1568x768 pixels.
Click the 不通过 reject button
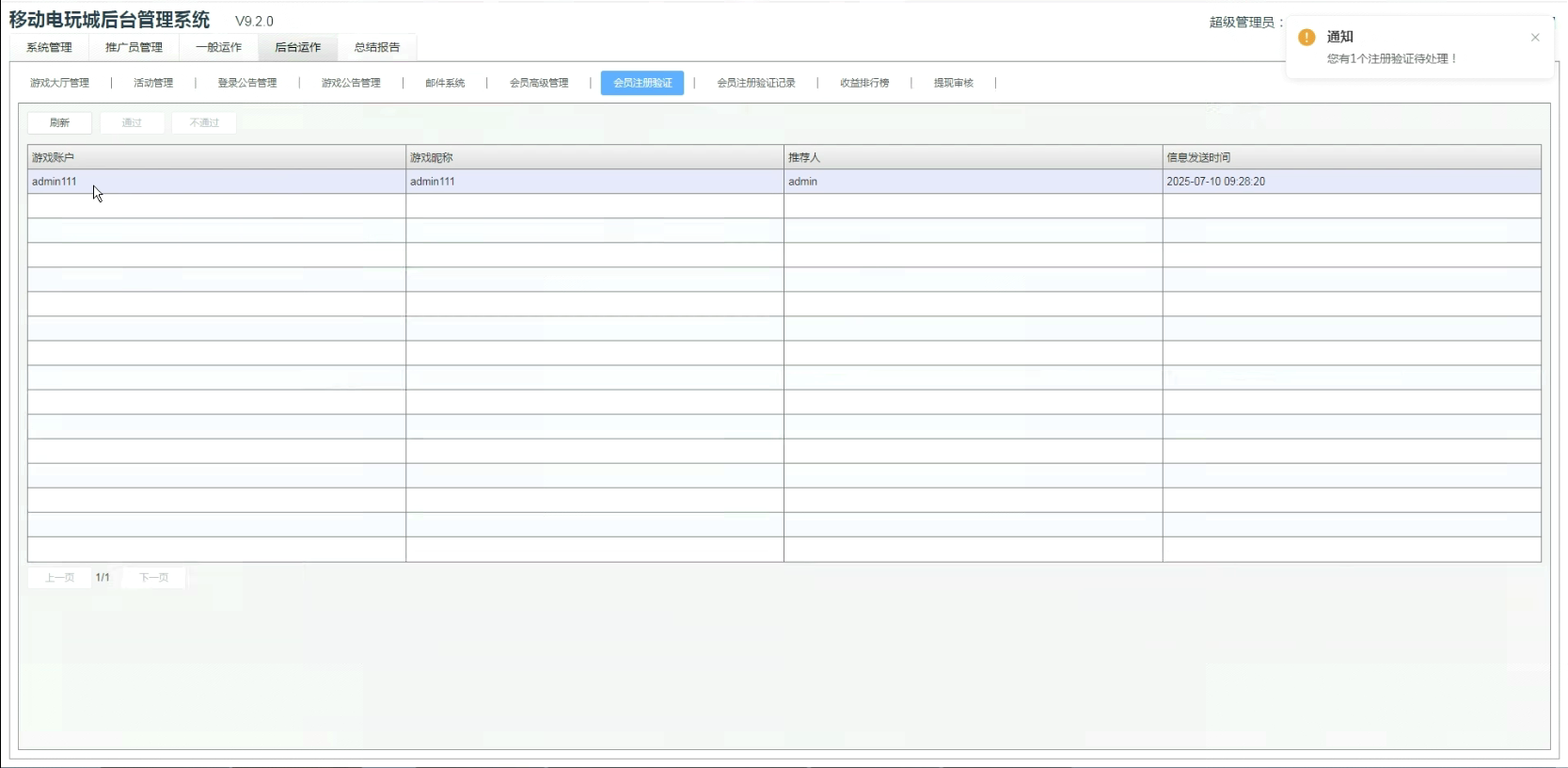click(x=204, y=122)
